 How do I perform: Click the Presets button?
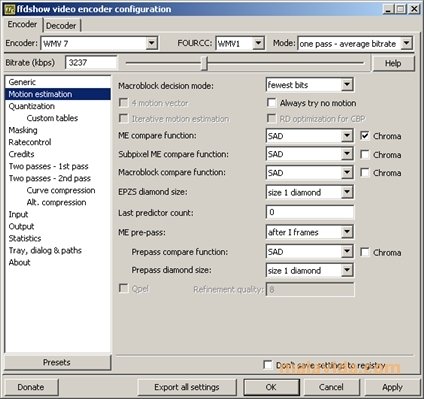pos(57,362)
